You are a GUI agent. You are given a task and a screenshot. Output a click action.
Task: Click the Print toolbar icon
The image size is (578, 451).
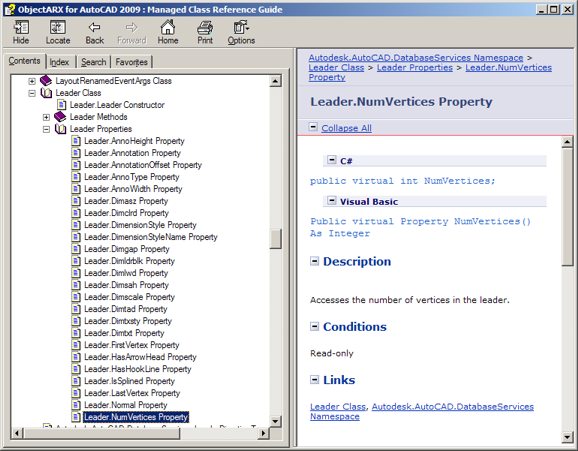coord(205,27)
